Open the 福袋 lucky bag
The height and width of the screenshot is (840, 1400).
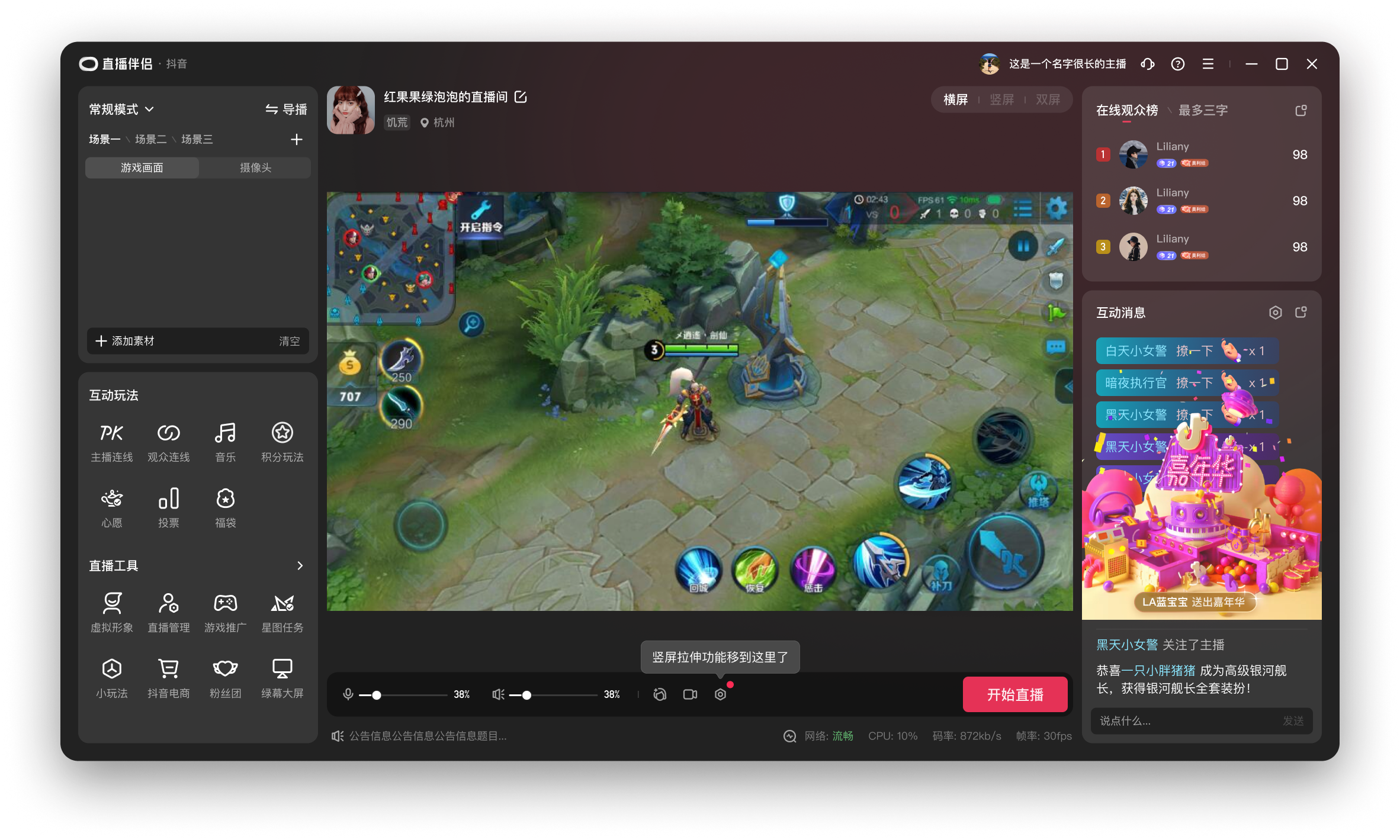[x=225, y=508]
